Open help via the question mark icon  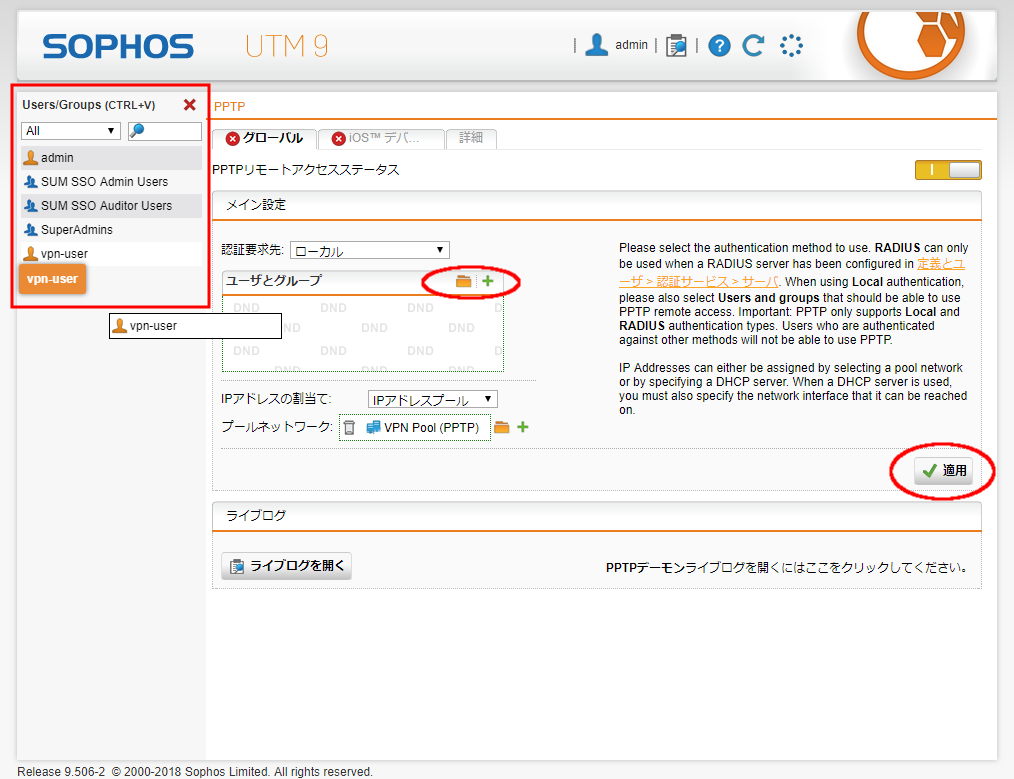pyautogui.click(x=719, y=46)
